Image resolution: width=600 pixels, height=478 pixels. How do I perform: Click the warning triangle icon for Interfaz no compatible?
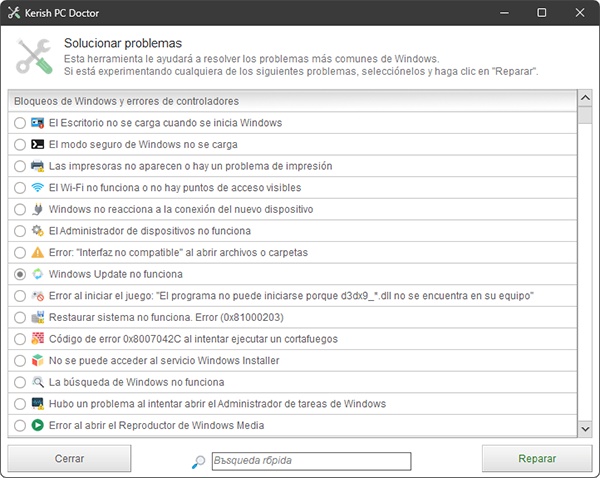point(38,253)
